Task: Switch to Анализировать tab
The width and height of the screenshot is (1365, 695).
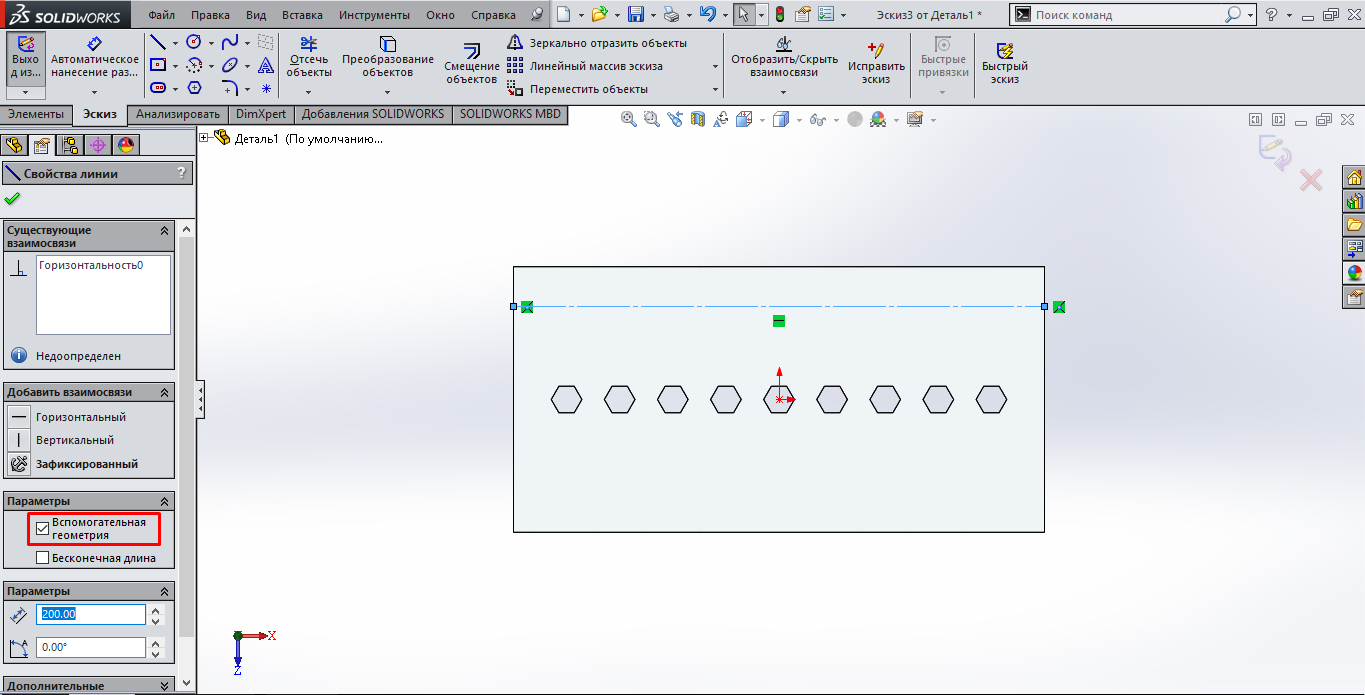Action: click(x=178, y=114)
